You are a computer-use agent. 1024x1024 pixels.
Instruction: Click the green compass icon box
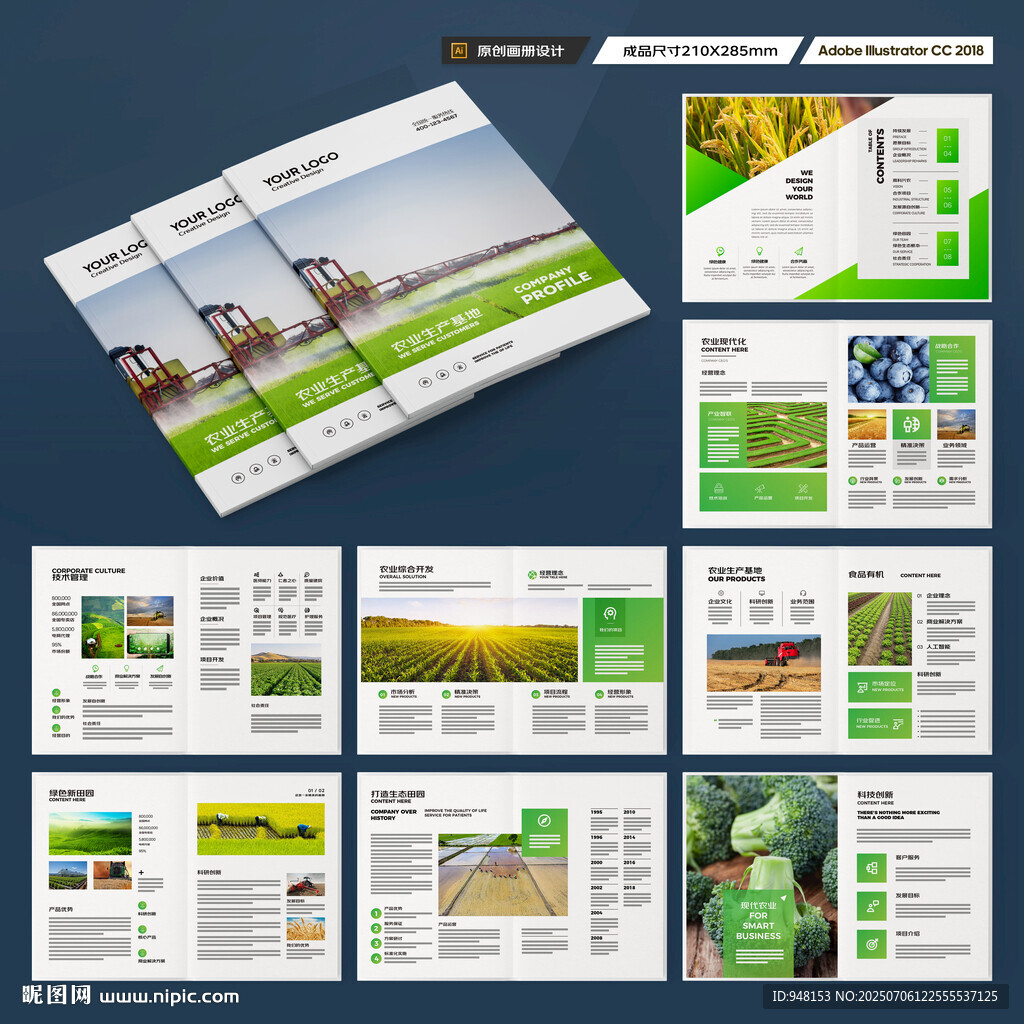point(545,832)
